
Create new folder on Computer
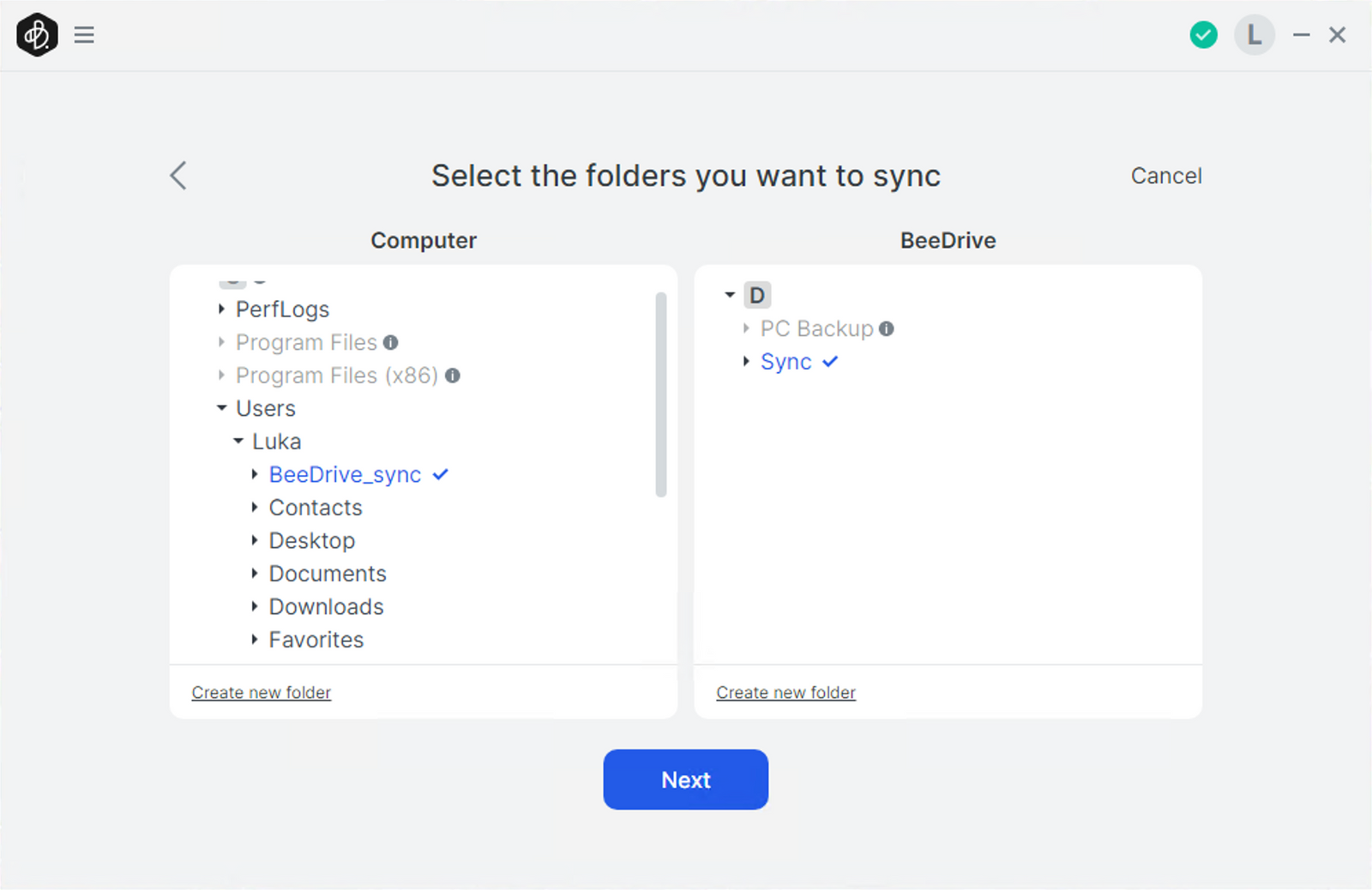pos(262,692)
